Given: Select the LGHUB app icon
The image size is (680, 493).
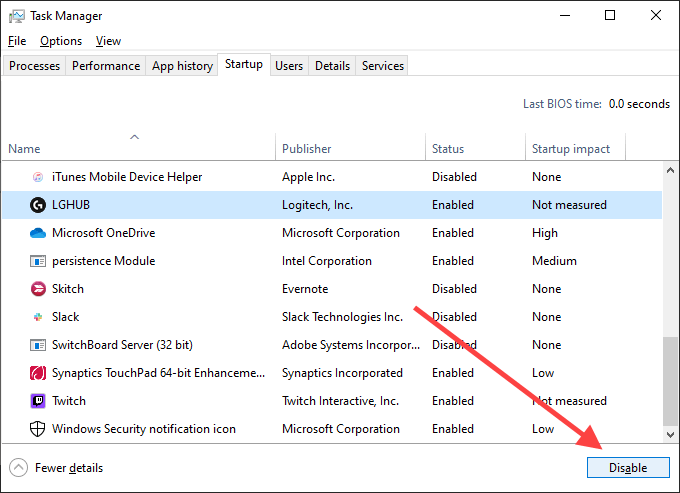Looking at the screenshot, I should (38, 205).
